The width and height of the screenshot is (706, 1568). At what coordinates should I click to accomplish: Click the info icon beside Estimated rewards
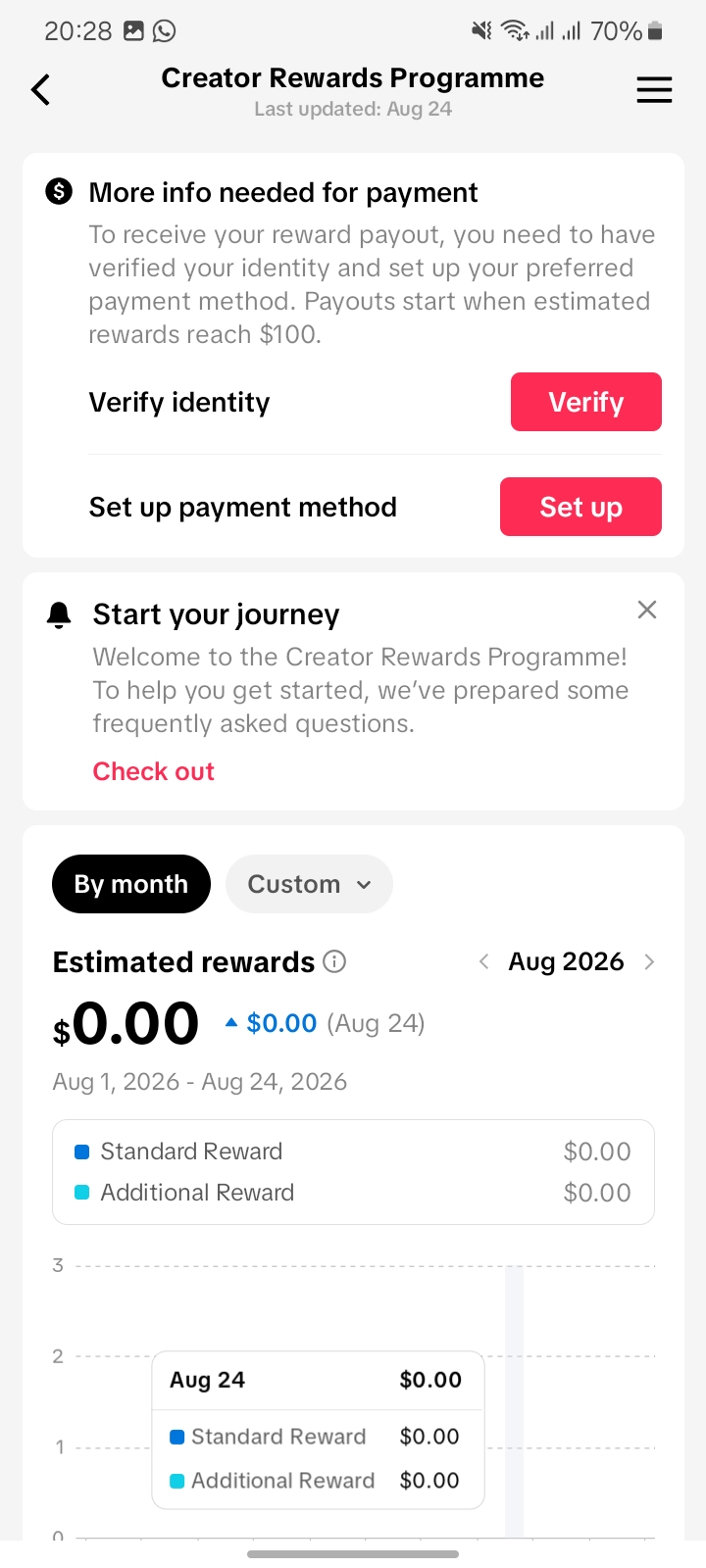334,961
